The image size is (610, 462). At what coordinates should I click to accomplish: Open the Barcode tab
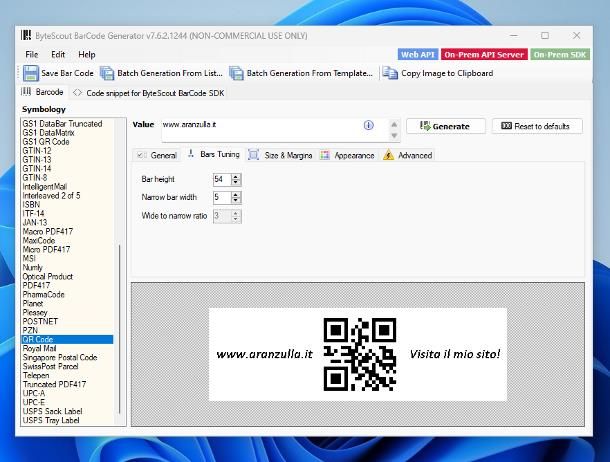click(x=42, y=92)
